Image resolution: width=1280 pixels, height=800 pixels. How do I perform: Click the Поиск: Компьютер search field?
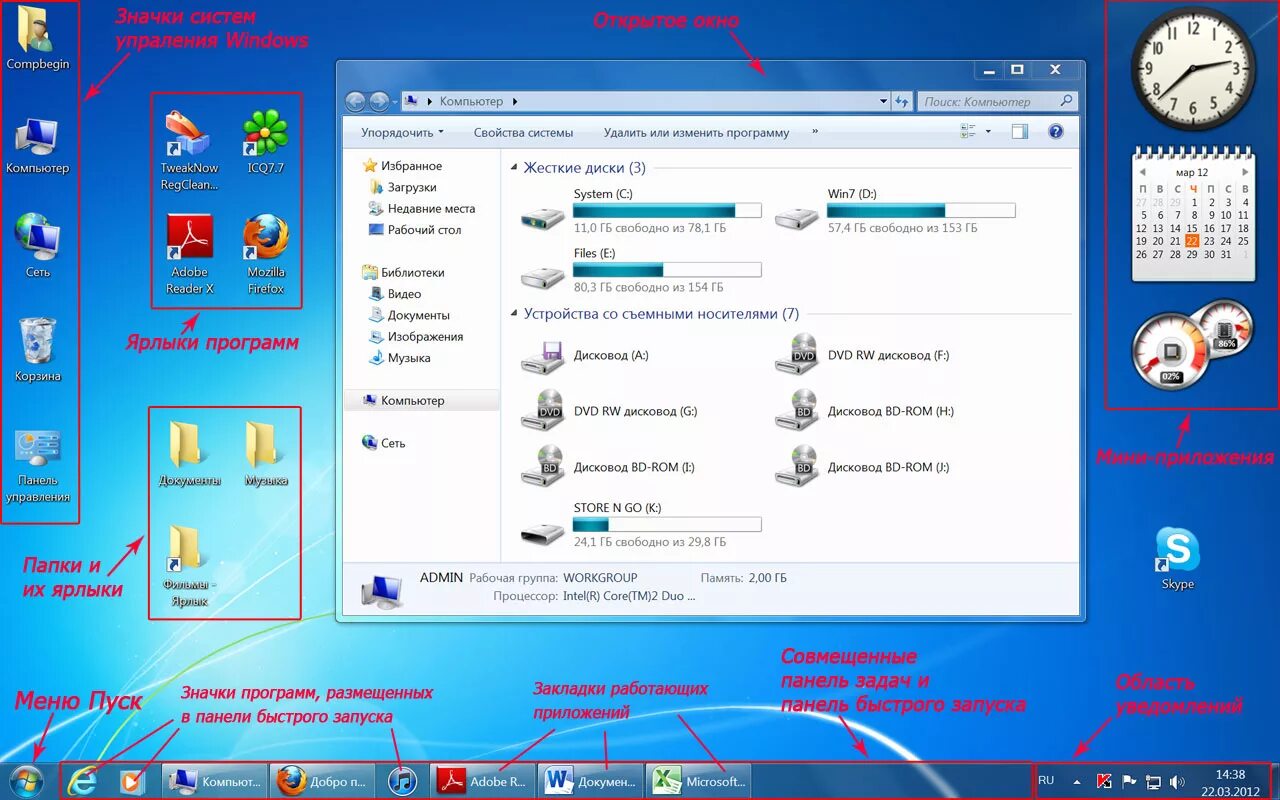[x=996, y=101]
